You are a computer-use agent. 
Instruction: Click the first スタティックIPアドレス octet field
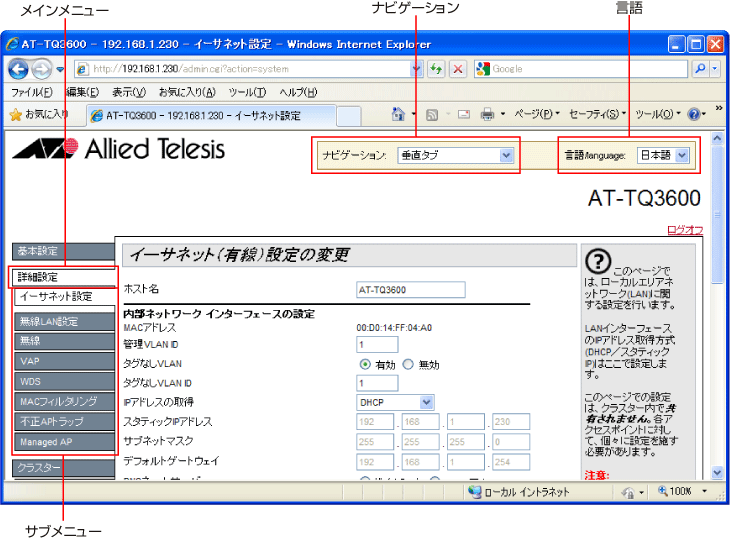click(x=375, y=422)
